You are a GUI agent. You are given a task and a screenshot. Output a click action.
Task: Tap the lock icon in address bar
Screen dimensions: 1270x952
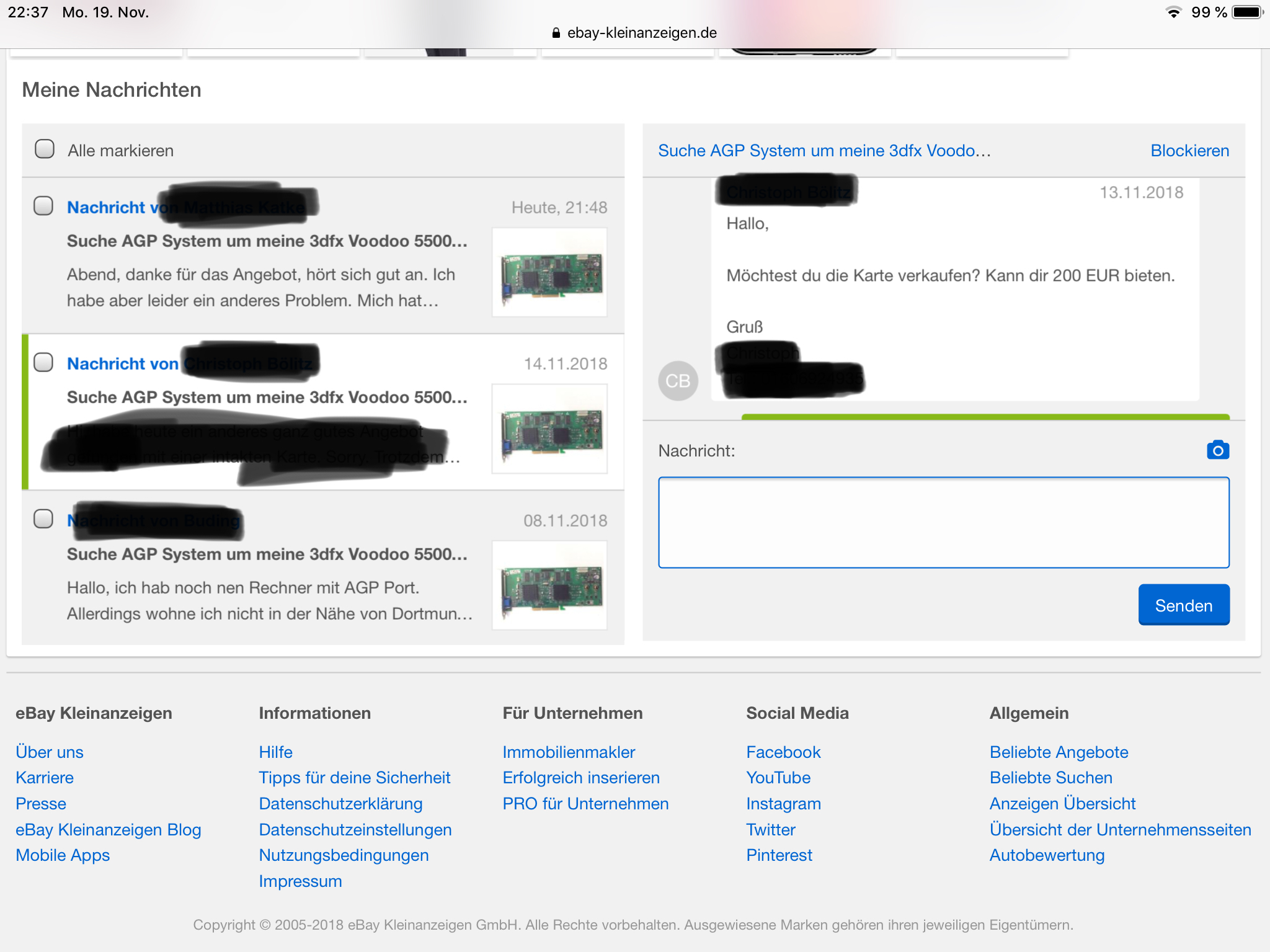556,33
